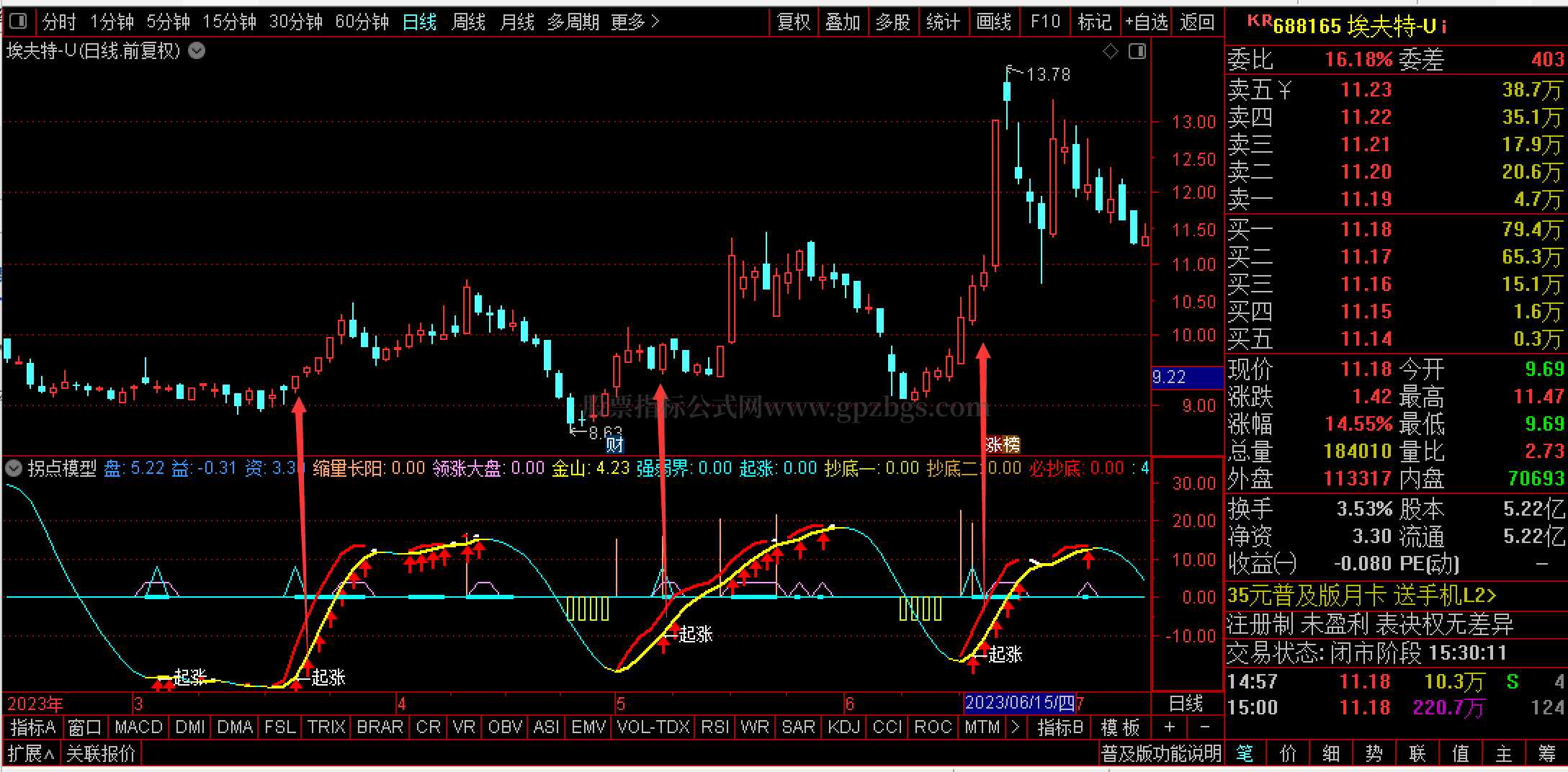Click the 多股 multi-stock button
The height and width of the screenshot is (772, 1568).
(x=893, y=22)
